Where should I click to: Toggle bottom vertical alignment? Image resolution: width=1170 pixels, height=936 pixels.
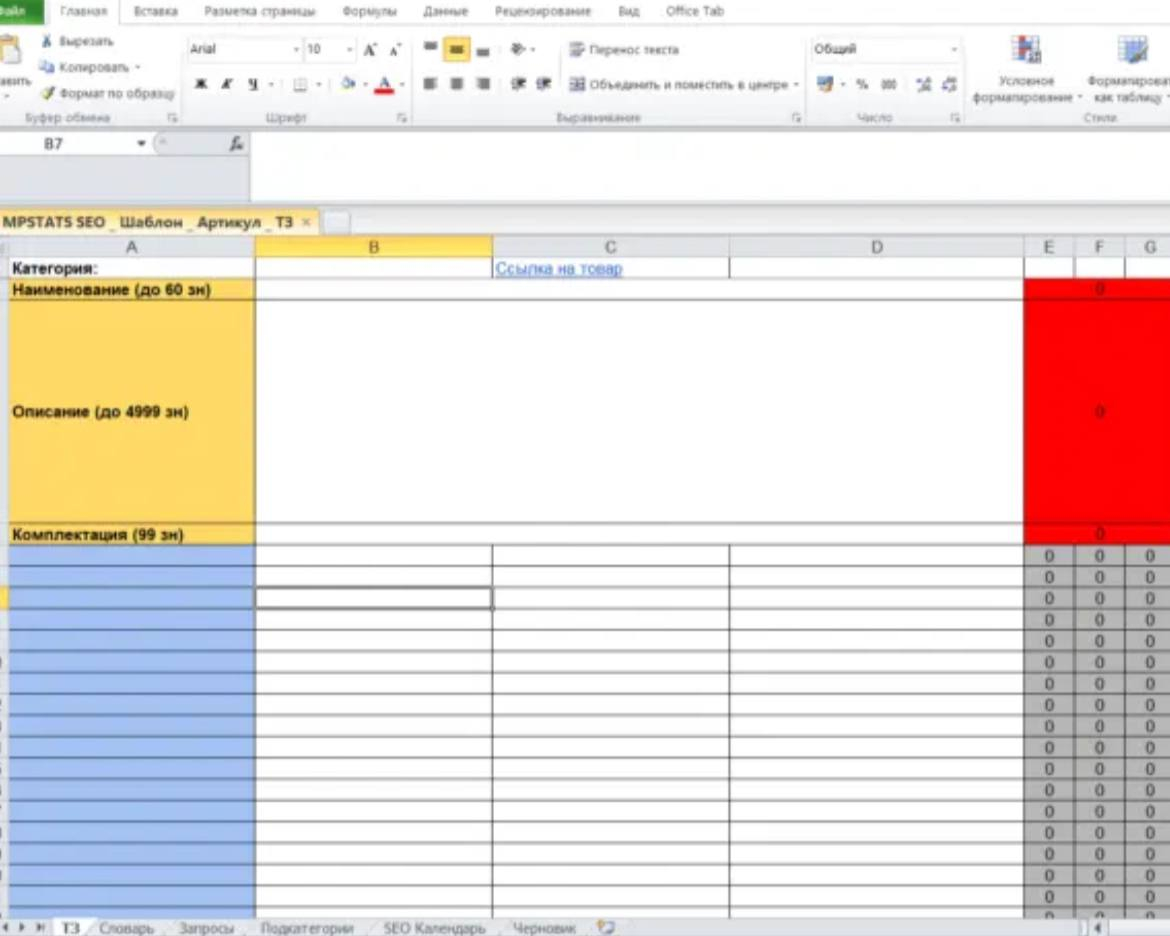[483, 50]
